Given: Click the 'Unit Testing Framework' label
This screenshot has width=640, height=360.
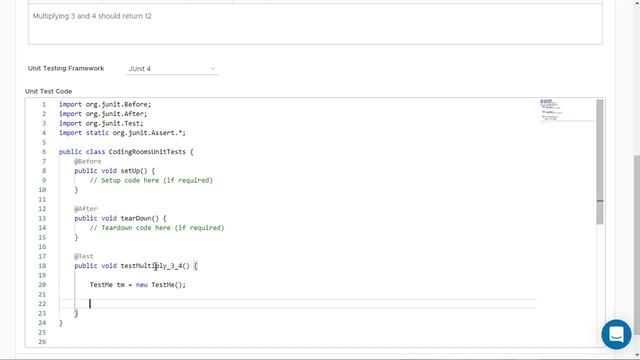Looking at the screenshot, I should pyautogui.click(x=66, y=68).
